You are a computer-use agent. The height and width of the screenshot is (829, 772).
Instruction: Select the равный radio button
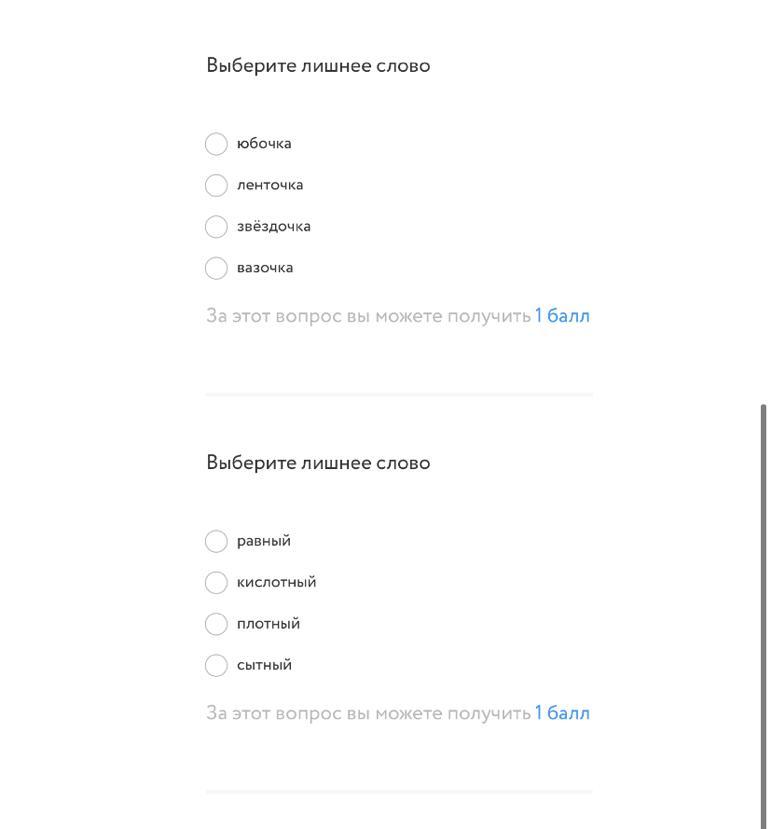coord(216,541)
